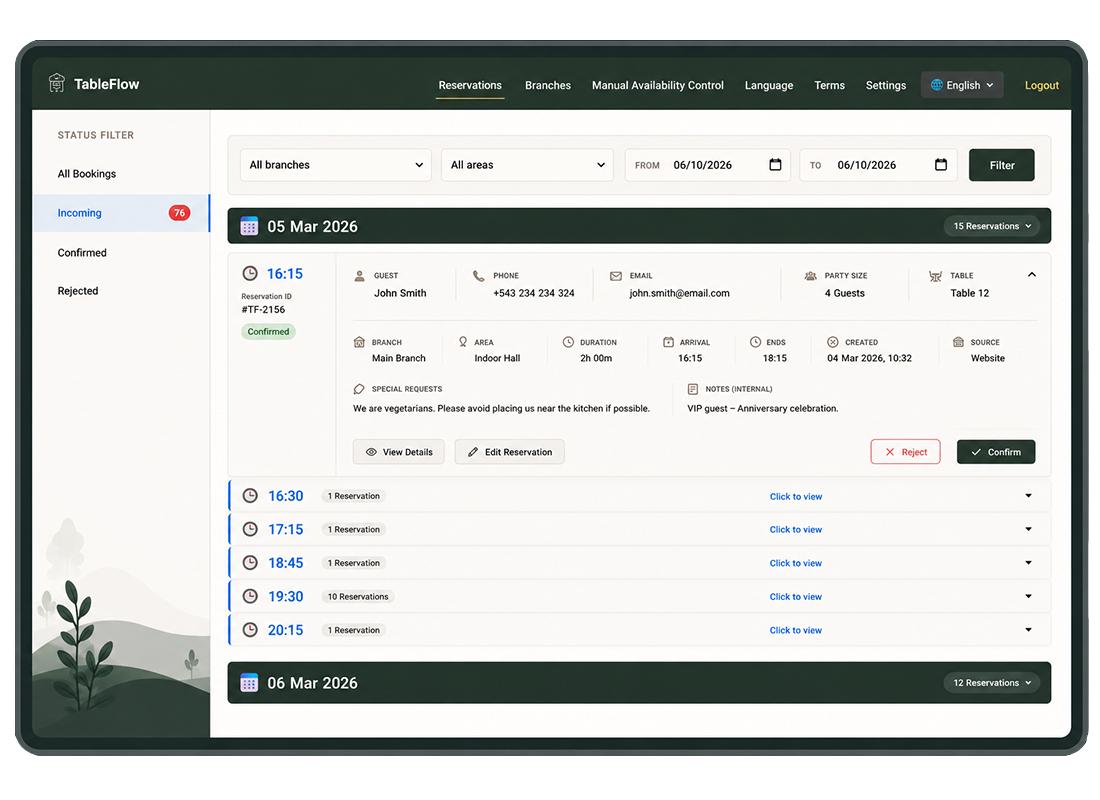
Task: Open the All branches dropdown
Action: pos(336,165)
